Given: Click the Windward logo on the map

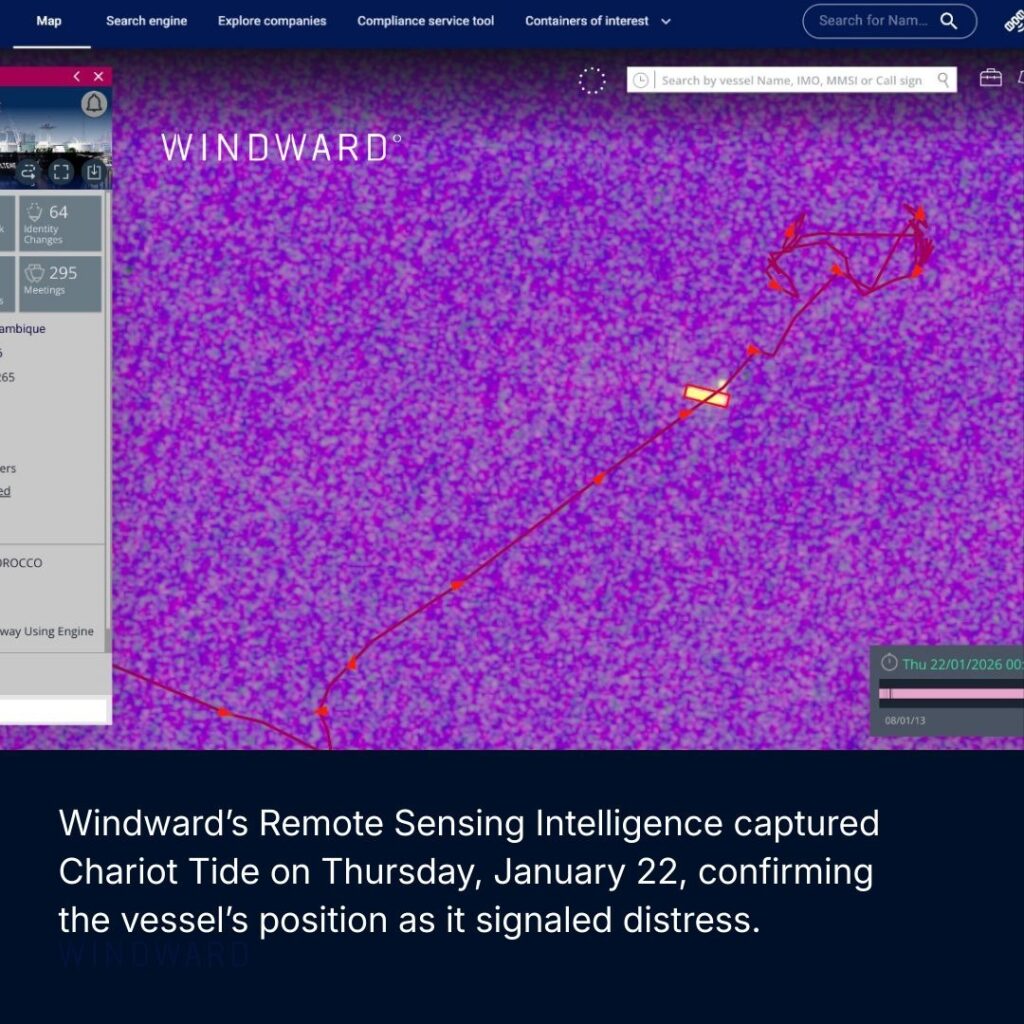Looking at the screenshot, I should pos(281,148).
